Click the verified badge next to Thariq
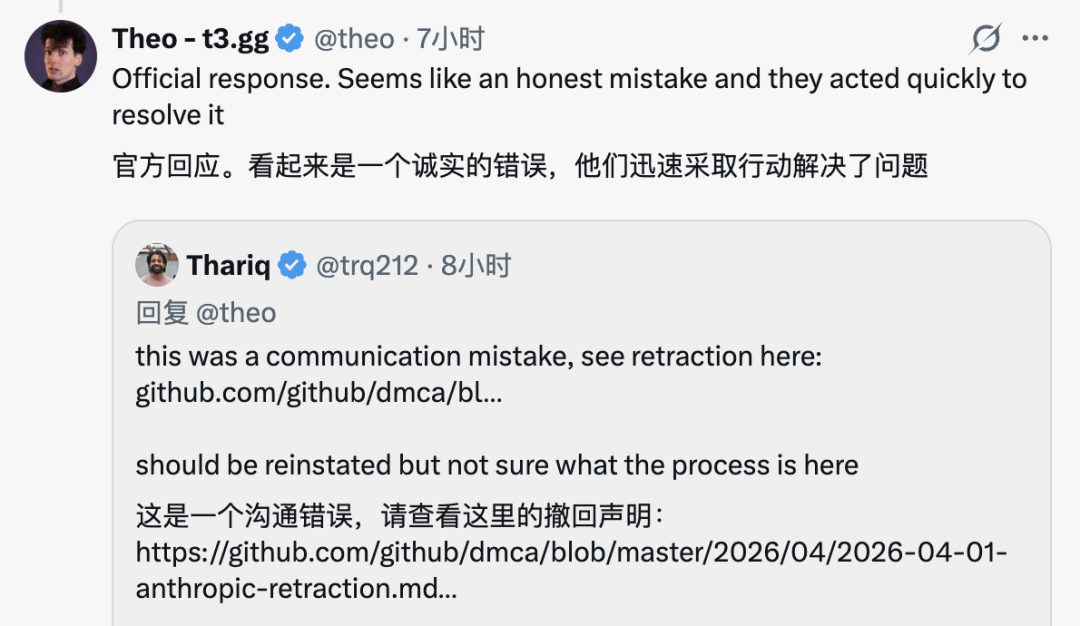 tap(292, 265)
